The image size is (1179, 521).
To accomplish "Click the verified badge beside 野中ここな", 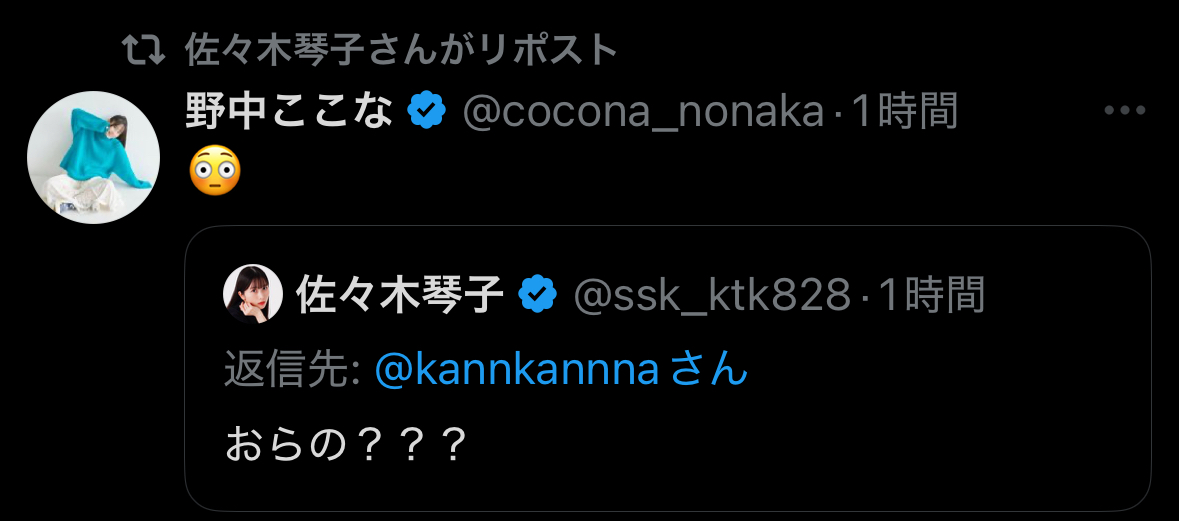I will click(427, 112).
